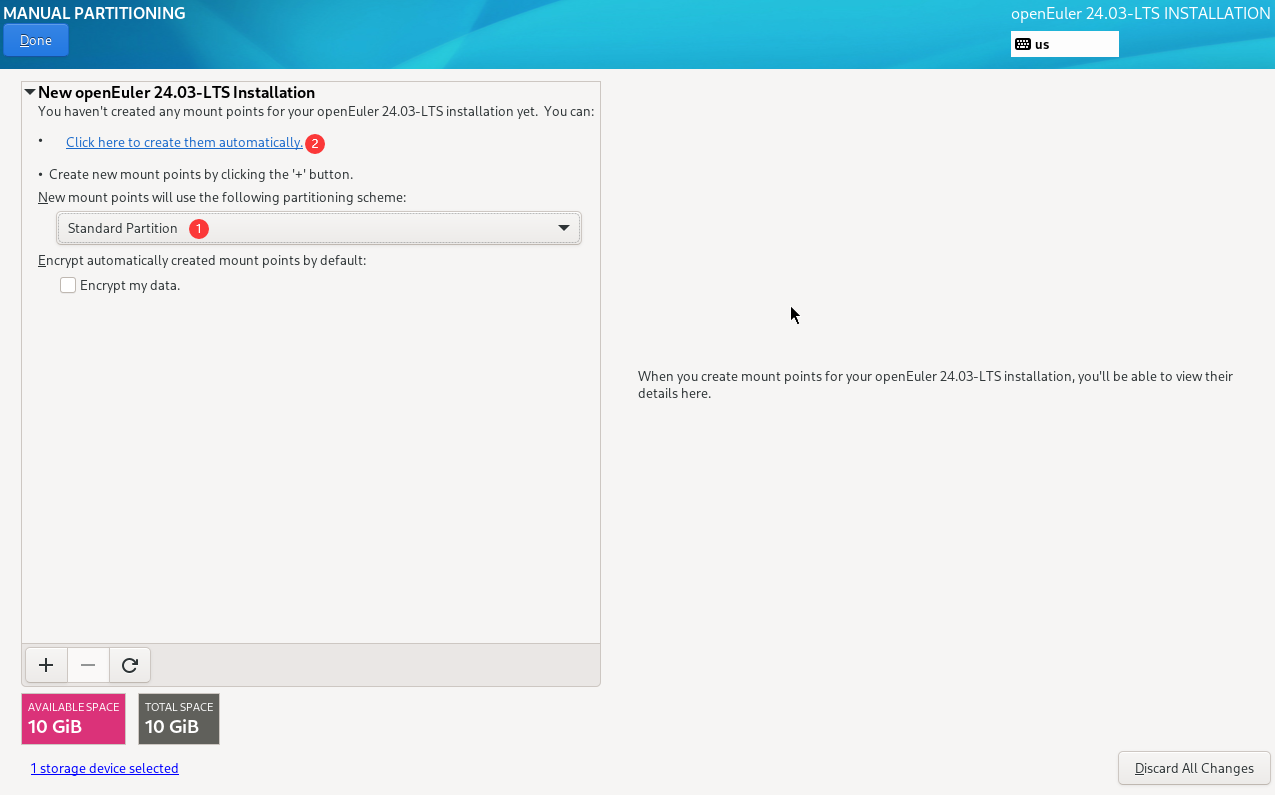Image resolution: width=1275 pixels, height=795 pixels.
Task: Click the Done button
Action: 36,41
